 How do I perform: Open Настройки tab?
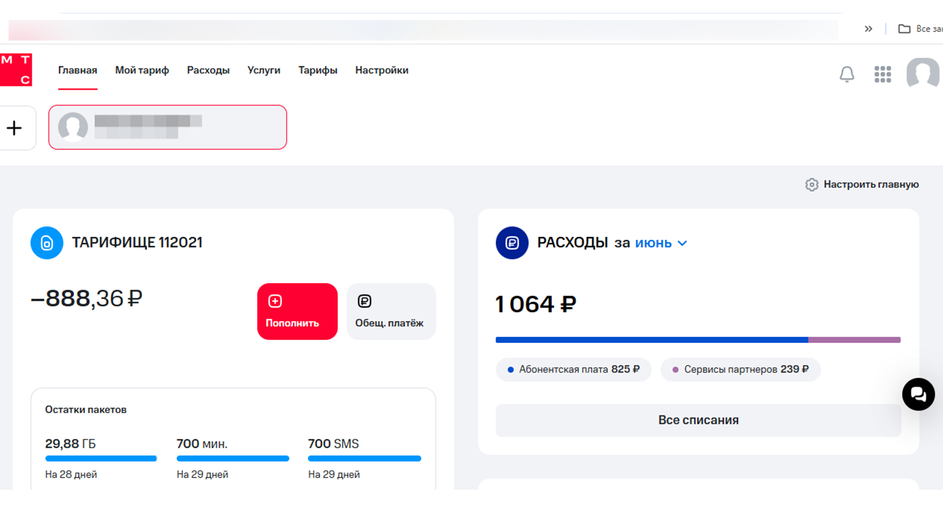click(x=381, y=70)
